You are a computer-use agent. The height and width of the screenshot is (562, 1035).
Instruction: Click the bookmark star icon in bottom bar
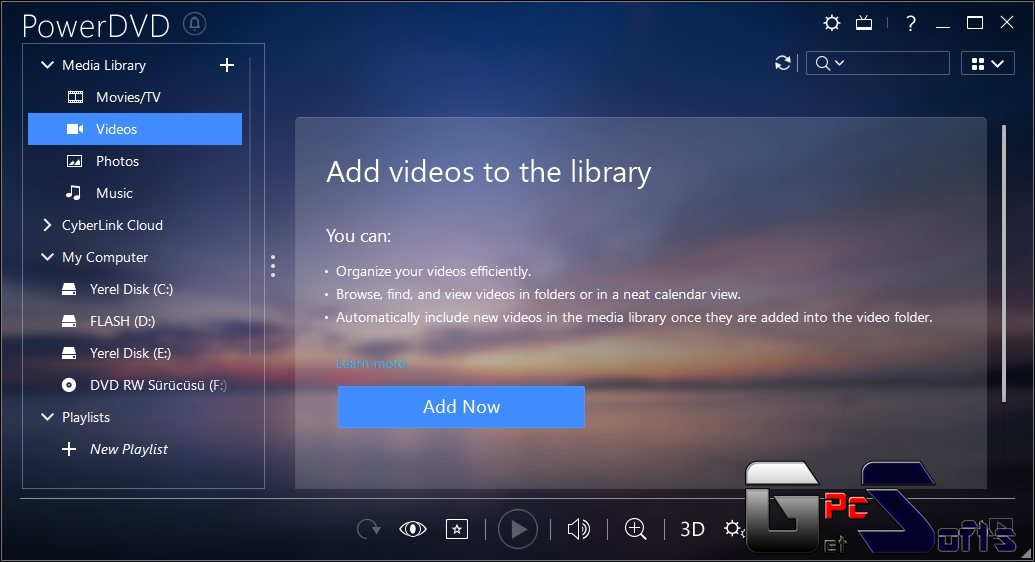(457, 529)
